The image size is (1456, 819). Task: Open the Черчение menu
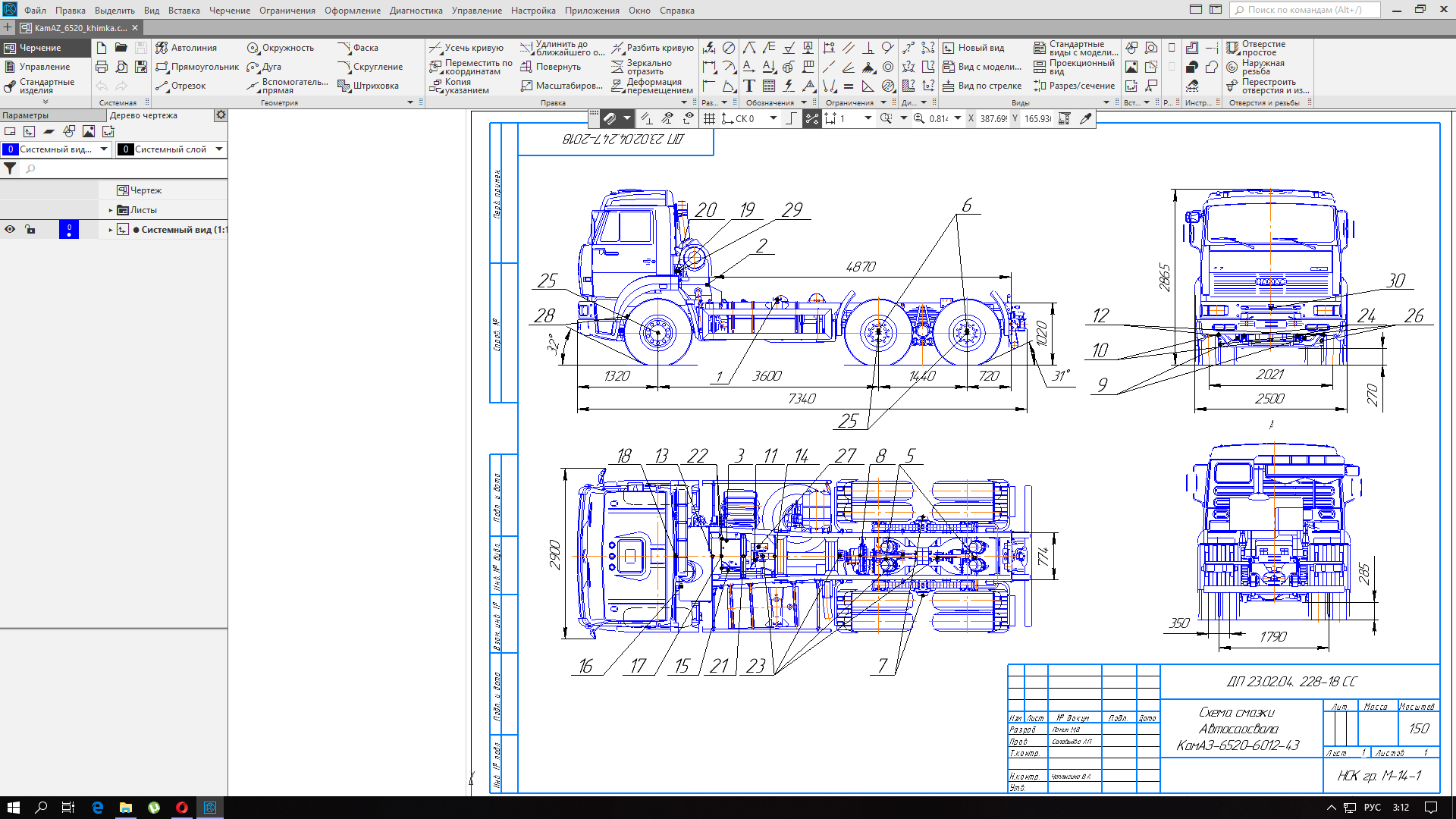(x=229, y=10)
